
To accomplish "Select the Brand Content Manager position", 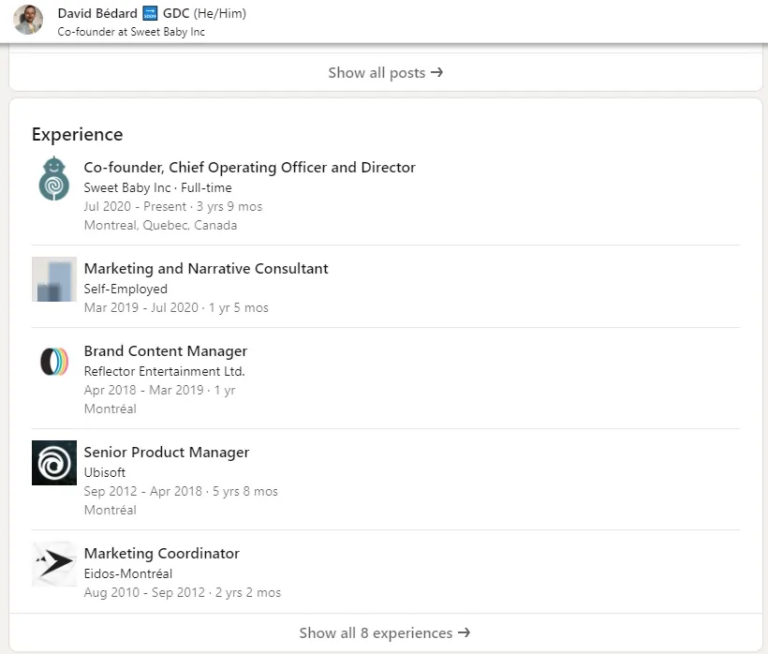I will (x=165, y=351).
